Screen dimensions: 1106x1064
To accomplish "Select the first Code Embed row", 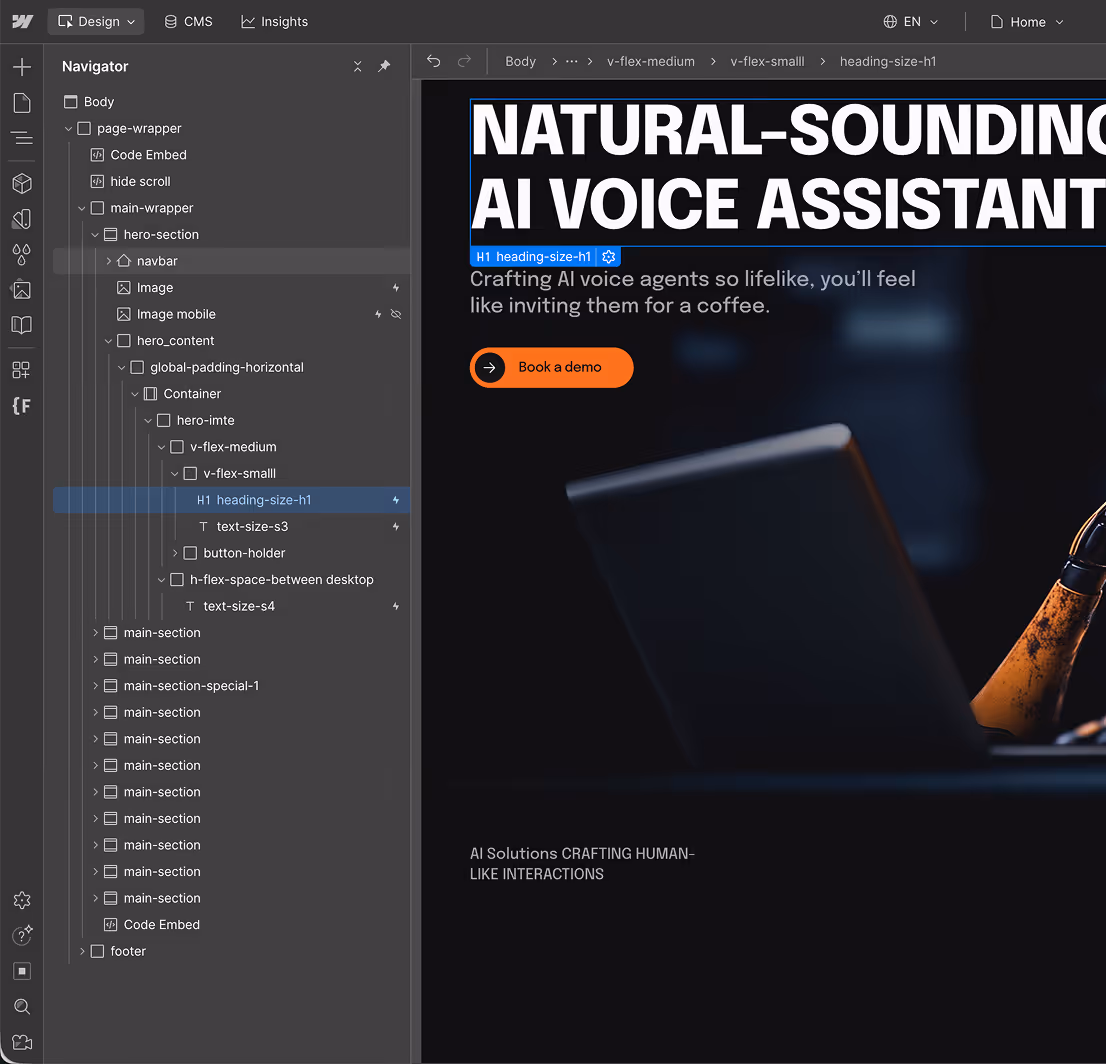I will (231, 155).
